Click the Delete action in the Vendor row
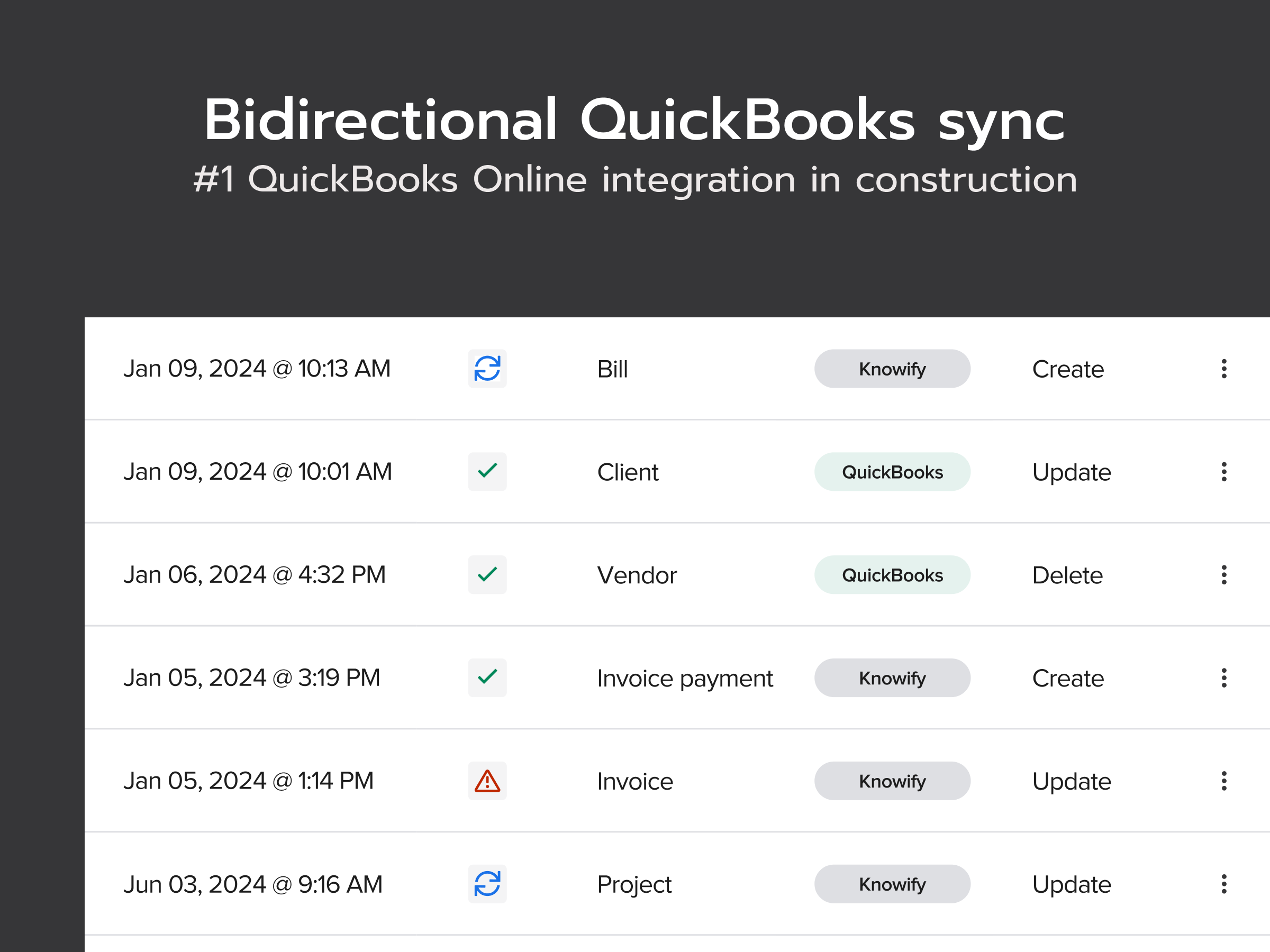The width and height of the screenshot is (1270, 952). [x=1067, y=575]
